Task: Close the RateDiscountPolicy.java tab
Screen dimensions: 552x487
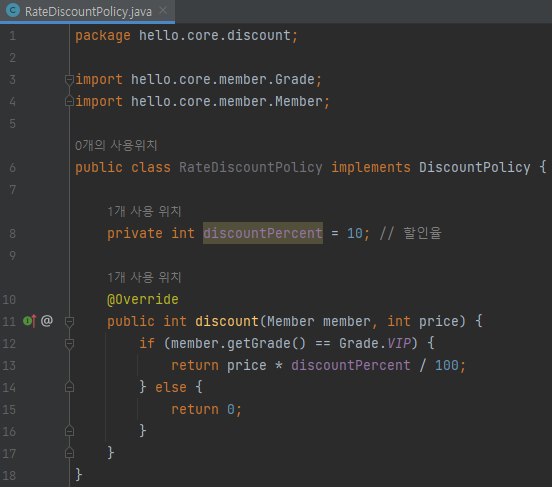Action: [x=163, y=11]
